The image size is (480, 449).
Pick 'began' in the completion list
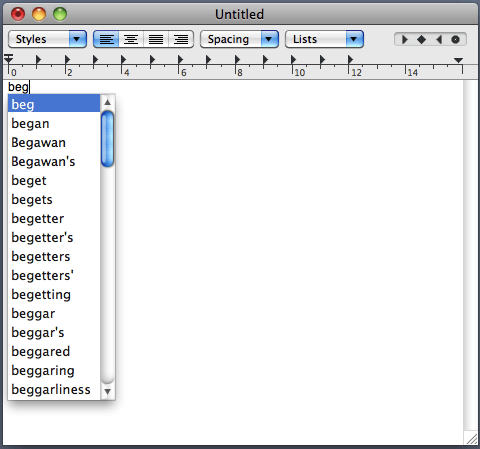tap(54, 123)
